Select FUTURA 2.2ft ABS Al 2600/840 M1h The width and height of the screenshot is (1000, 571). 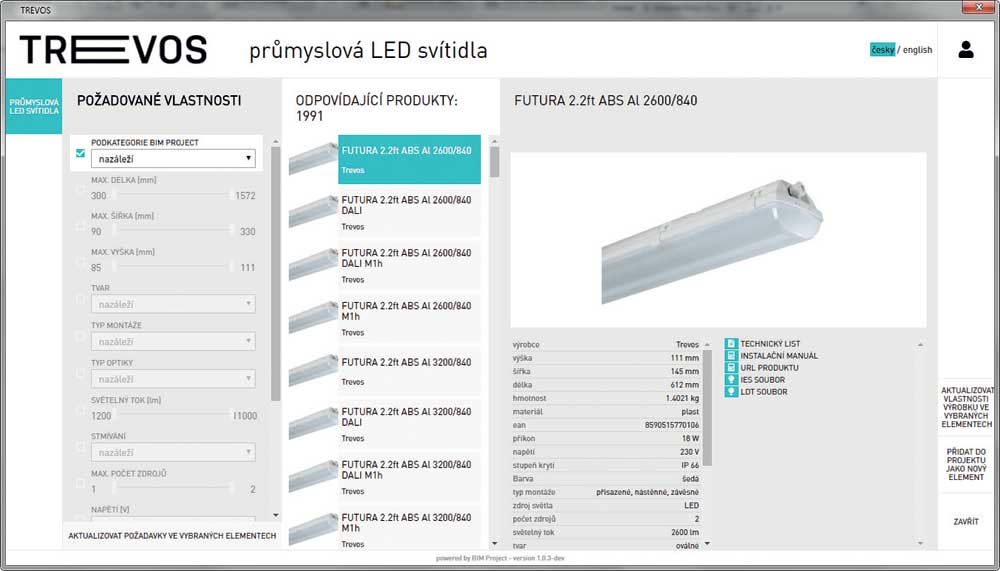tap(409, 318)
